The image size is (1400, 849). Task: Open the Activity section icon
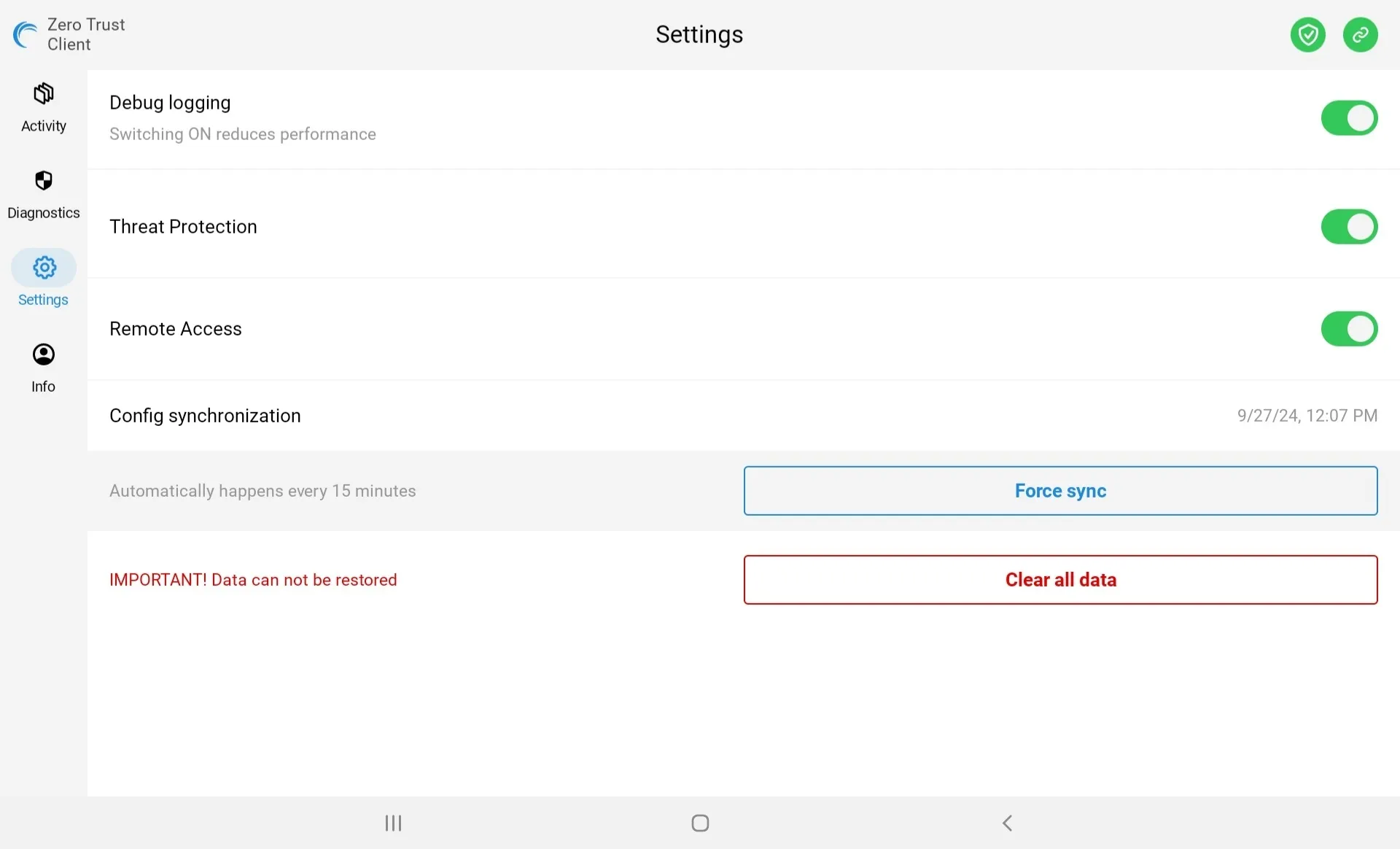(44, 94)
